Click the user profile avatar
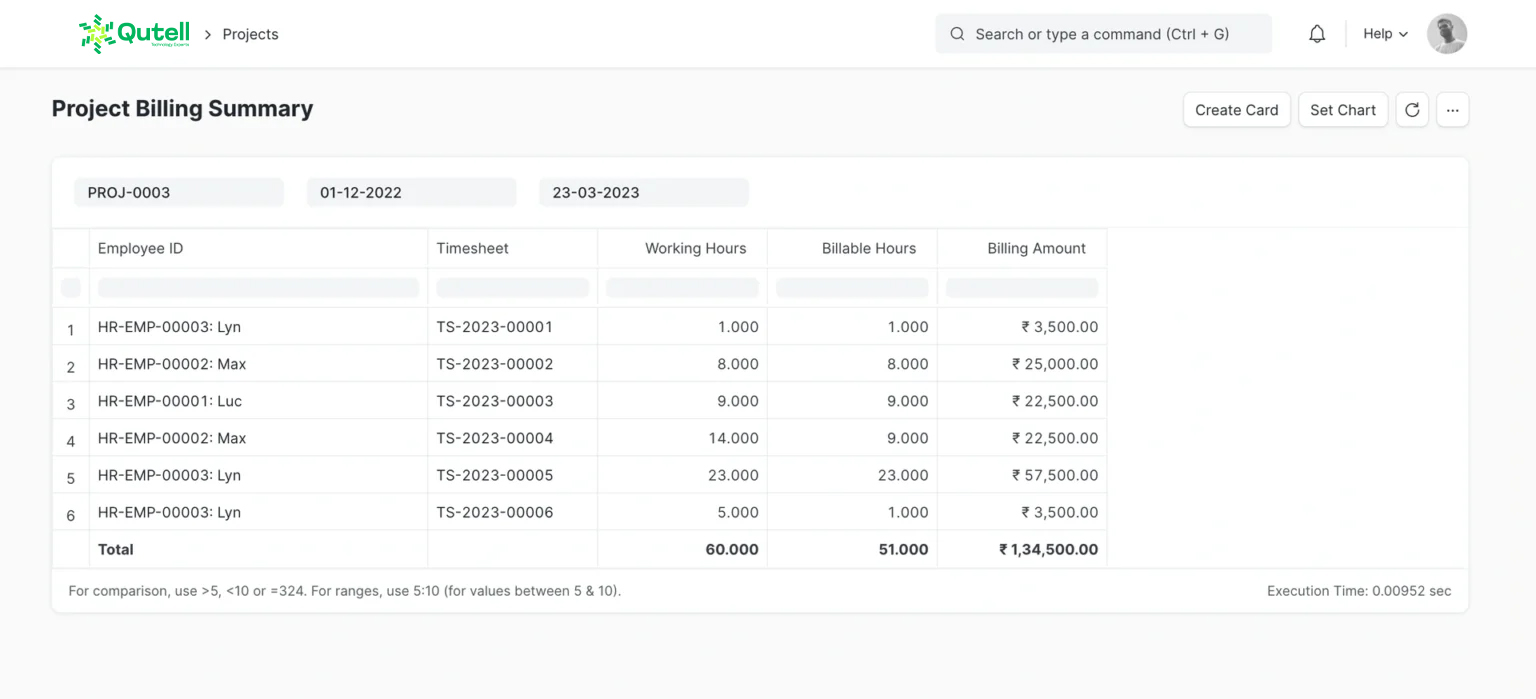Screen dimensions: 1536x699 [x=1446, y=34]
